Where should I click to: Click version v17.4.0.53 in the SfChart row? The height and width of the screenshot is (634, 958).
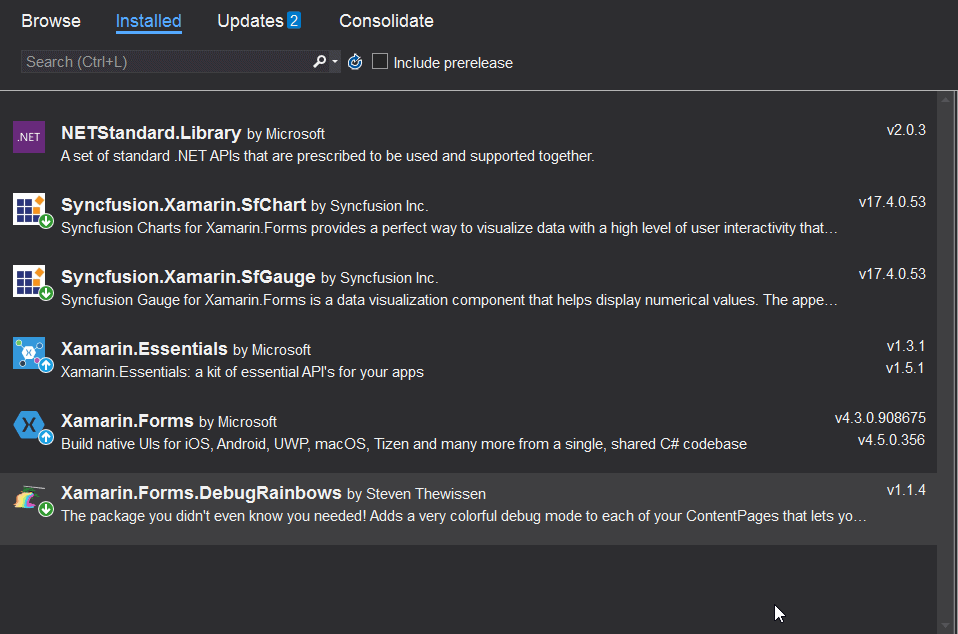coord(892,202)
